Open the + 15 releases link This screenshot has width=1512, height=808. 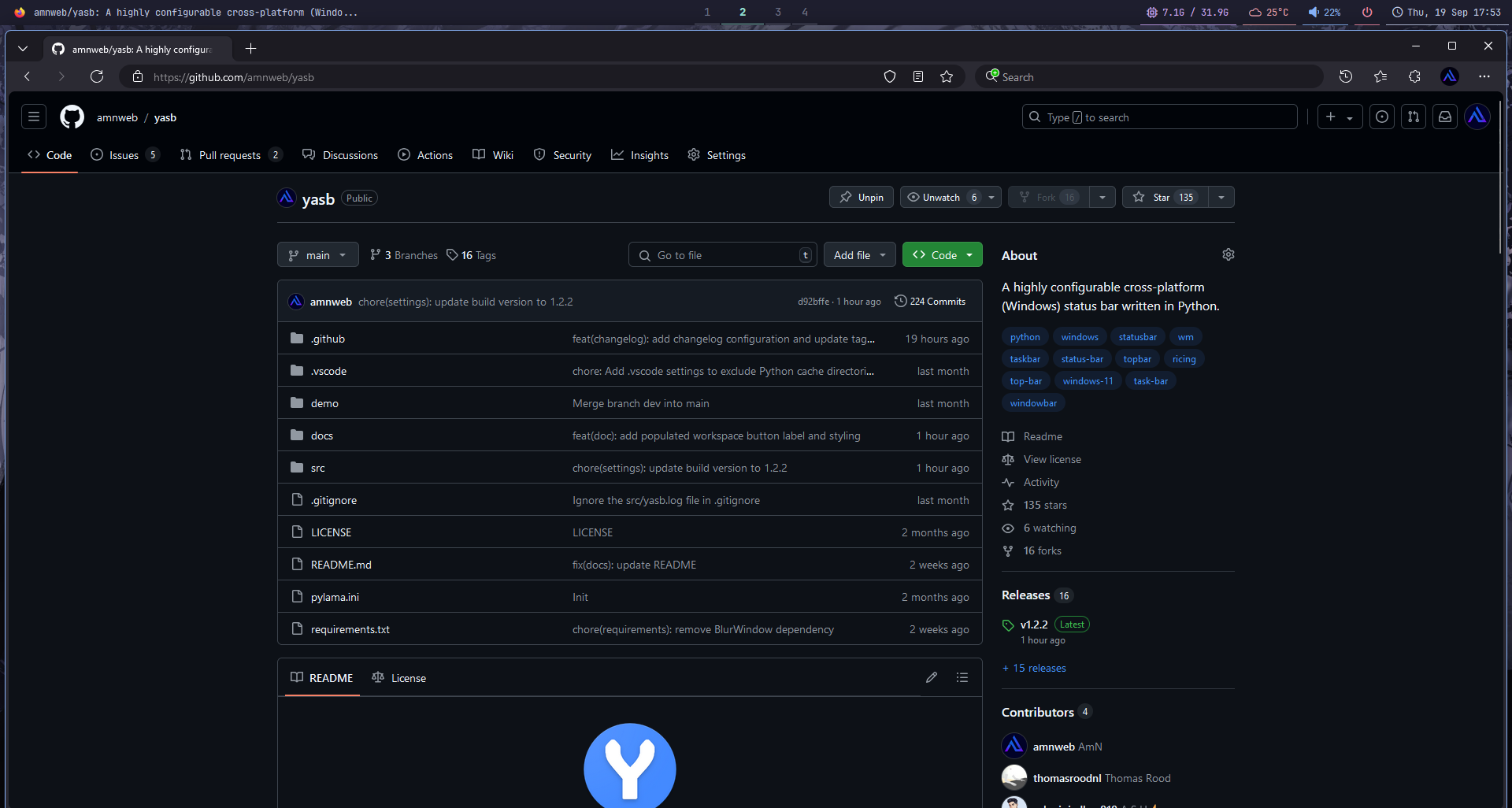[1034, 668]
